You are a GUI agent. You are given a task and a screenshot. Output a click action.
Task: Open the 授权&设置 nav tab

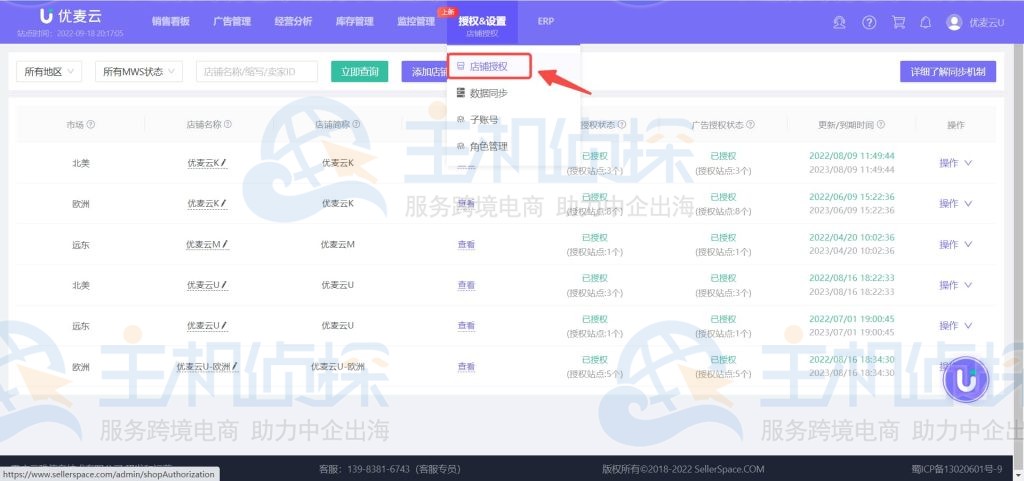[482, 22]
